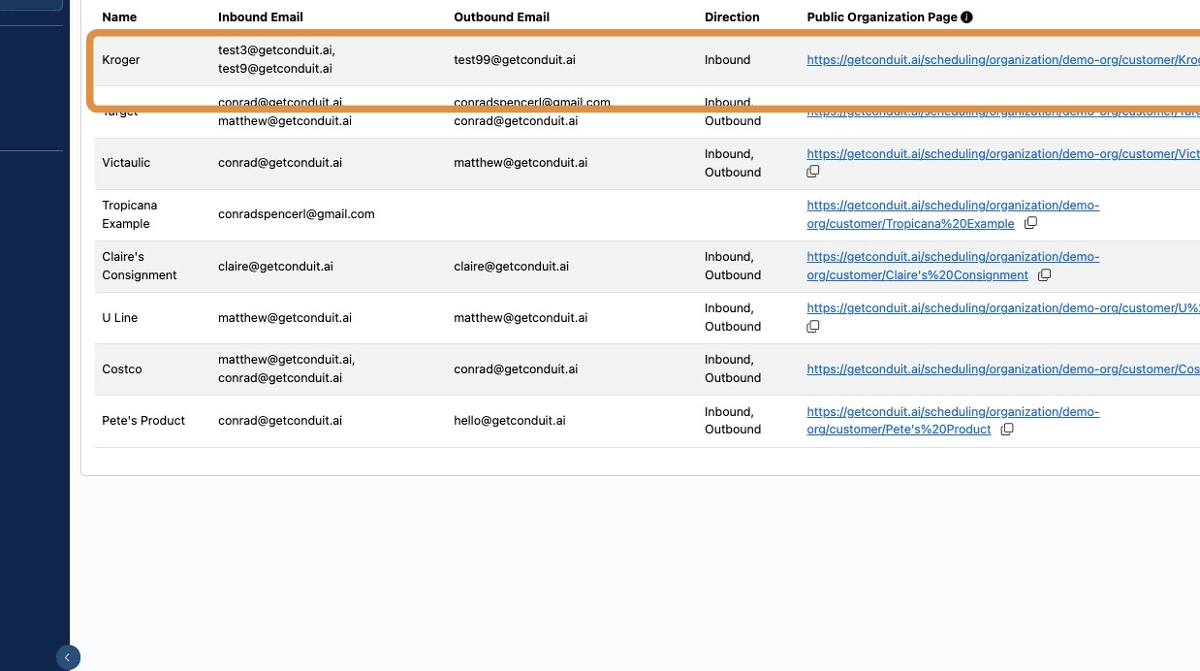Click U Line's inbound email matthew@getconduit.ai

285,318
